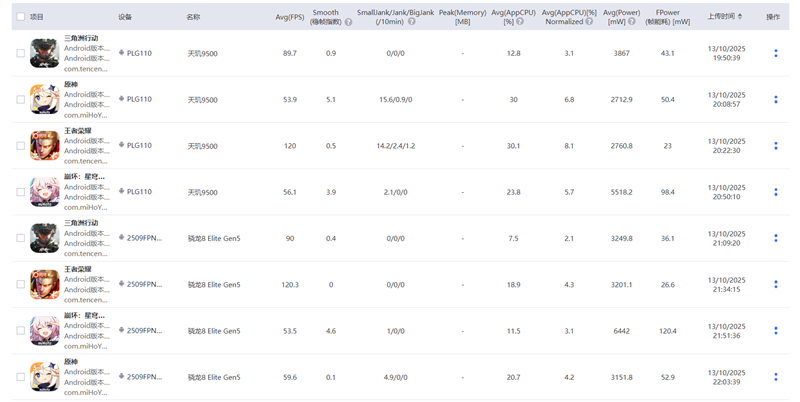The width and height of the screenshot is (800, 402).
Task: Expand the more-actions menu for the 21:34:15 record
Action: [x=776, y=284]
